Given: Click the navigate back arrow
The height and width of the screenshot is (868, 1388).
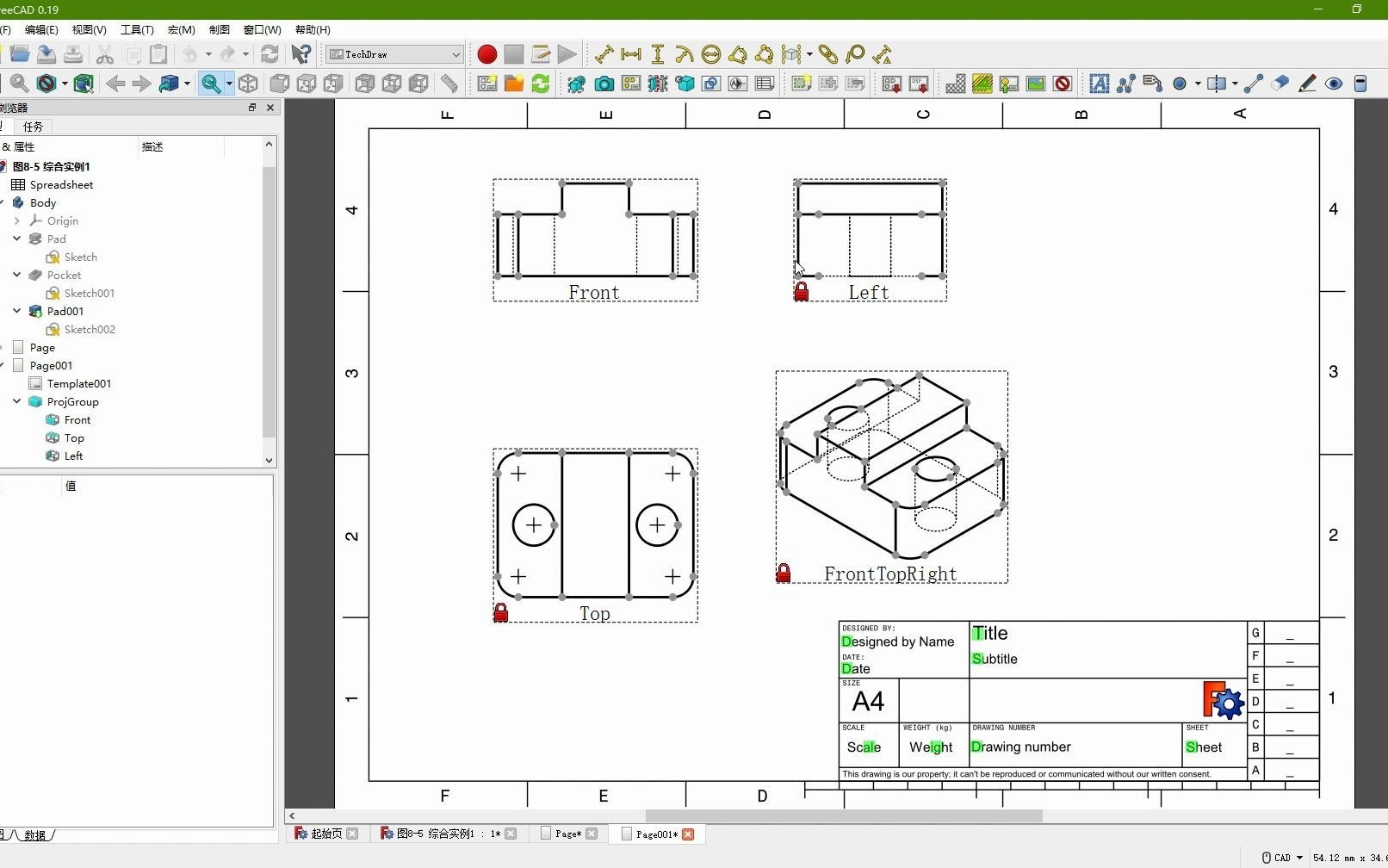Looking at the screenshot, I should (115, 84).
